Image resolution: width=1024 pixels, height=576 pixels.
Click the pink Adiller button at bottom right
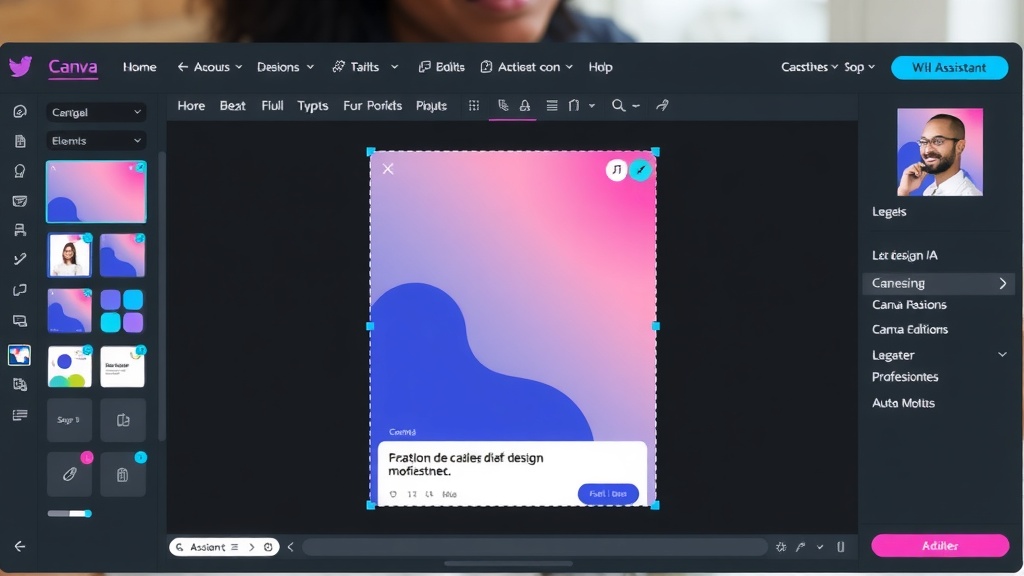(x=939, y=545)
